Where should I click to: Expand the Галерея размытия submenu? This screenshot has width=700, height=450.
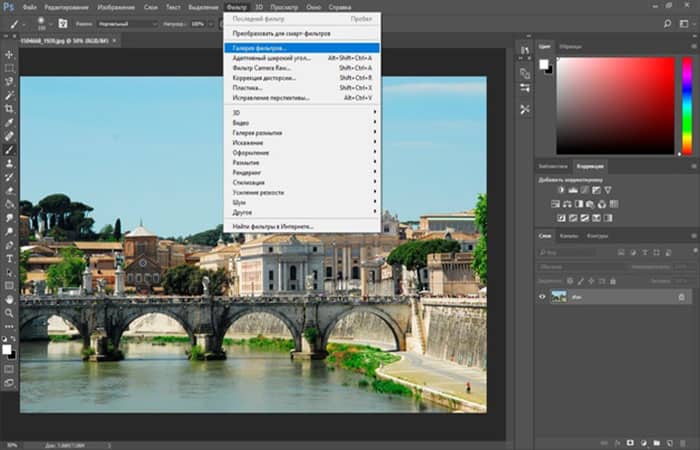[x=302, y=133]
